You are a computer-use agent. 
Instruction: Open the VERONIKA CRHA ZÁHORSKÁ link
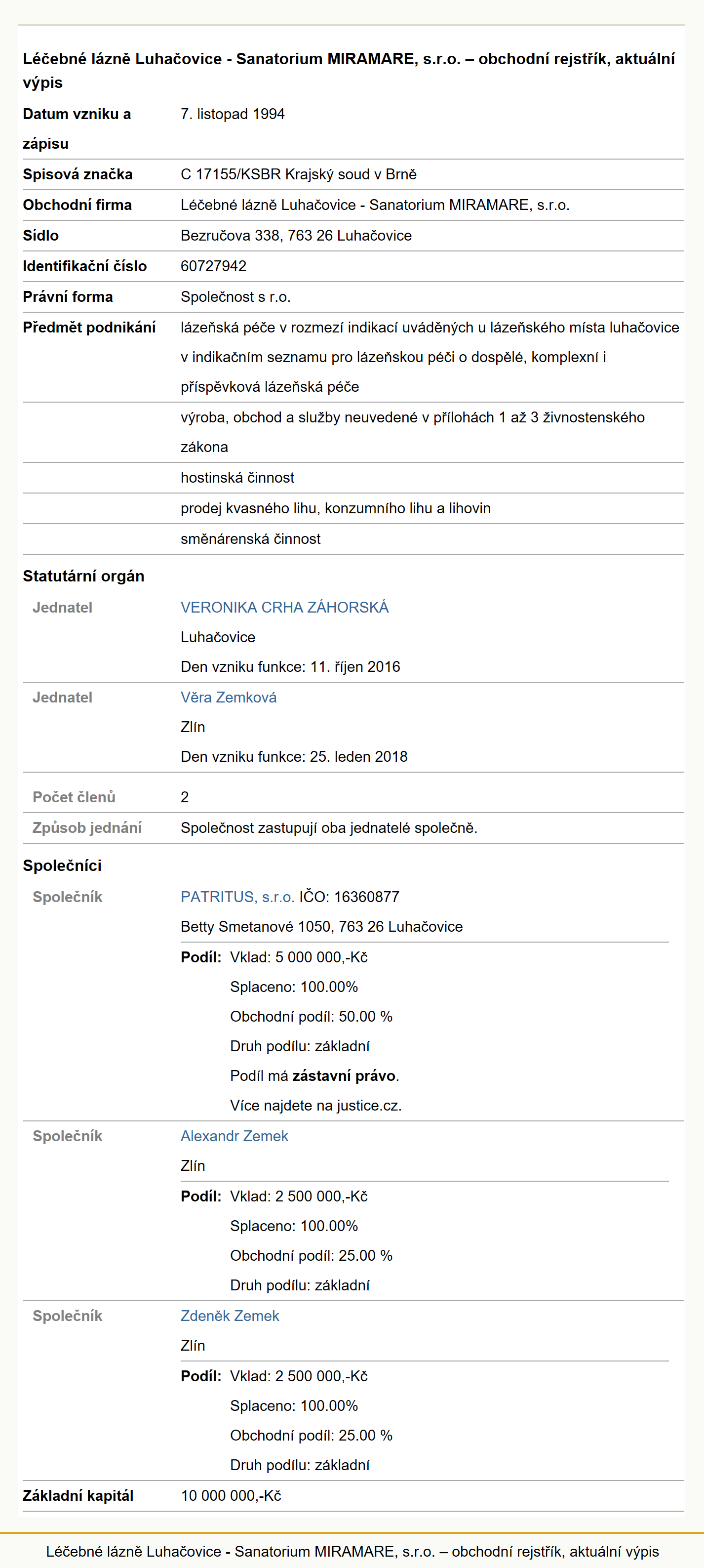click(x=284, y=607)
